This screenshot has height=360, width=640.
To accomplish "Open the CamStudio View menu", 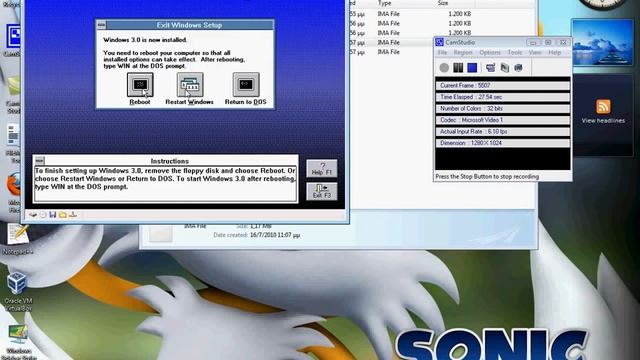I will [535, 53].
